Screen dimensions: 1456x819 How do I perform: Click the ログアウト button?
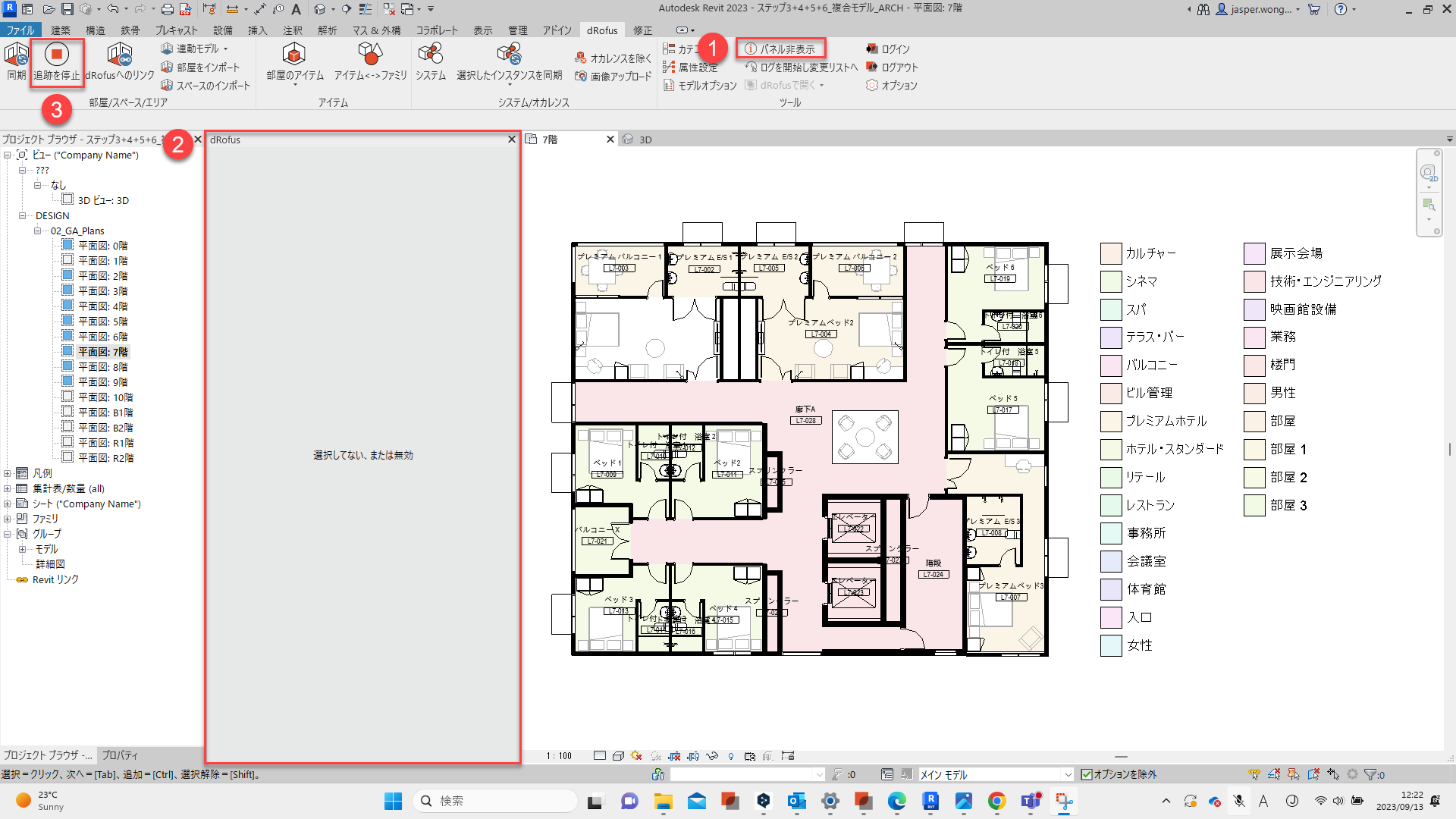pos(892,67)
